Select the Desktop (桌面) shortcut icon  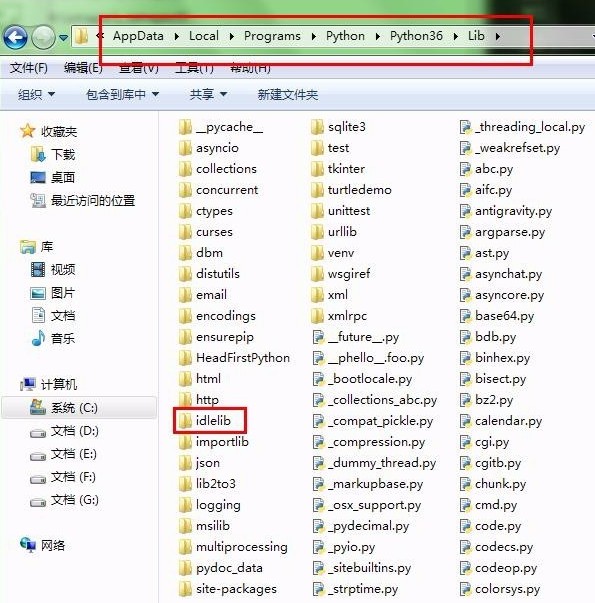(38, 178)
